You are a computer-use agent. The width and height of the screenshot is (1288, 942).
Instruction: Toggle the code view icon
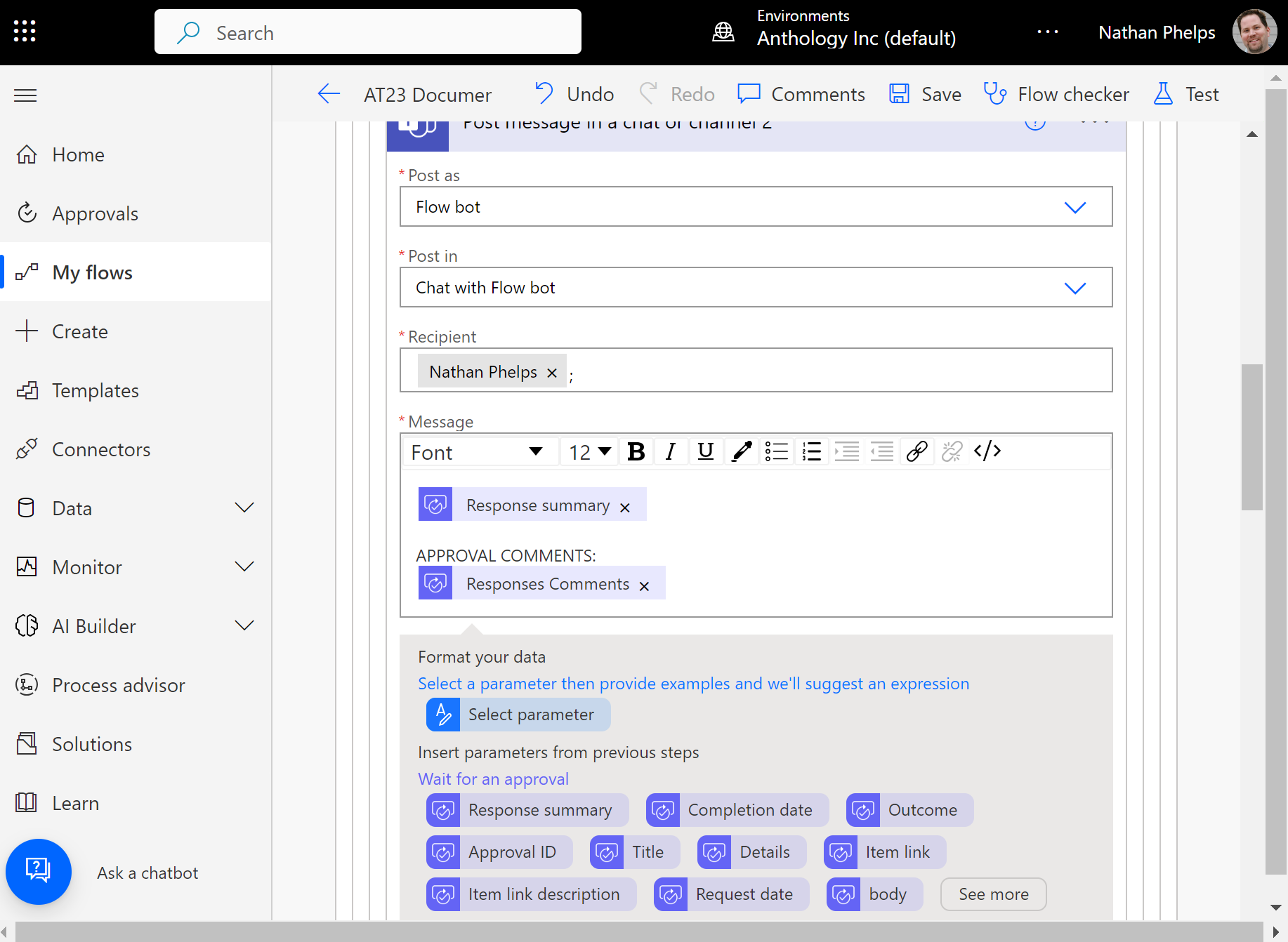(987, 452)
